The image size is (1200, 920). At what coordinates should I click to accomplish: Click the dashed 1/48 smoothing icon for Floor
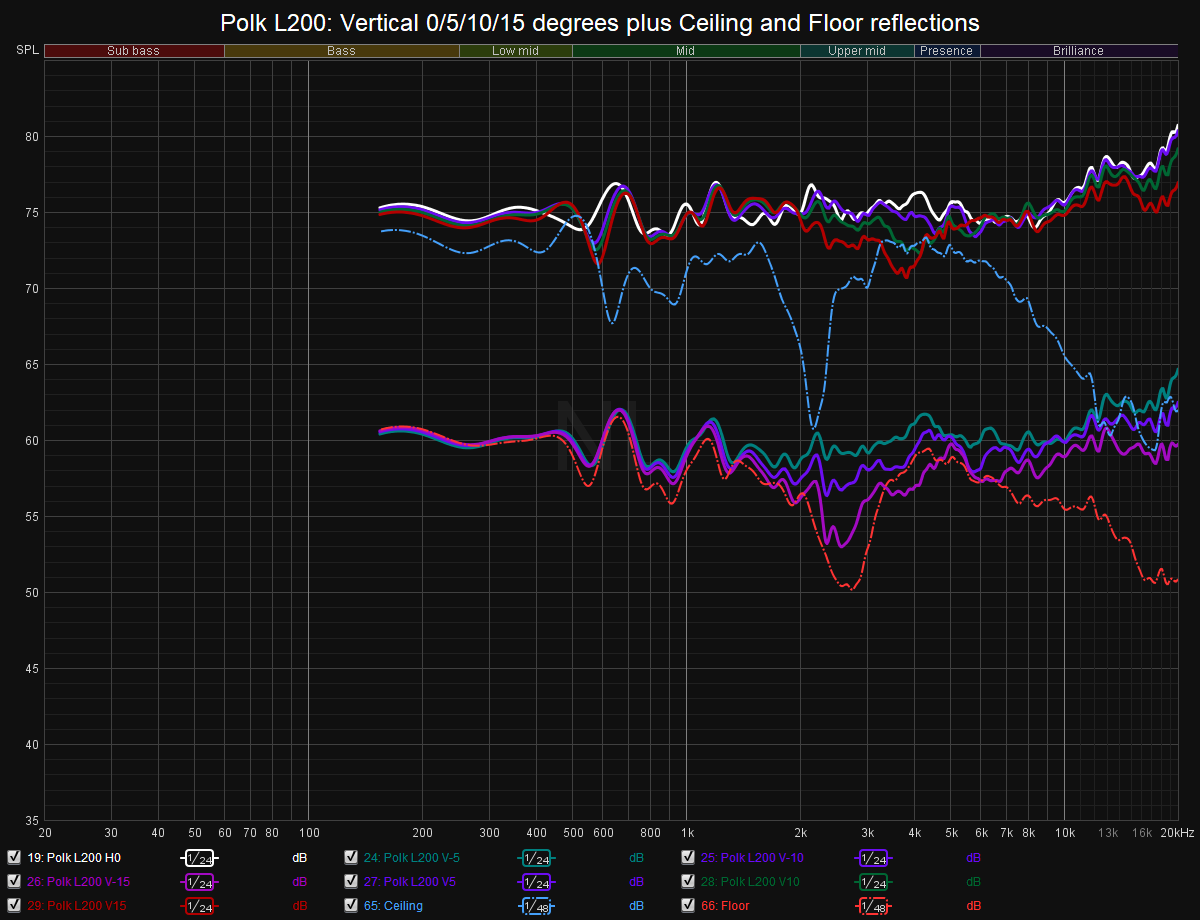873,906
